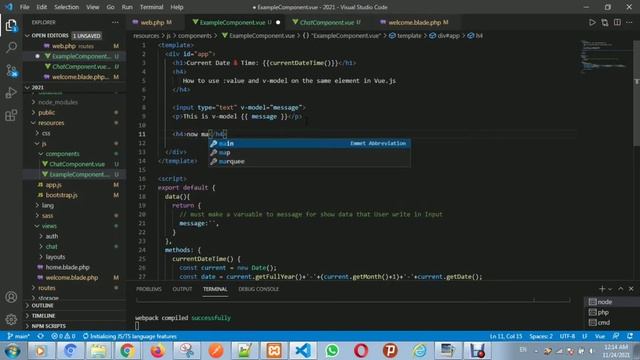Open editor More Actions ellipsis

pos(629,22)
